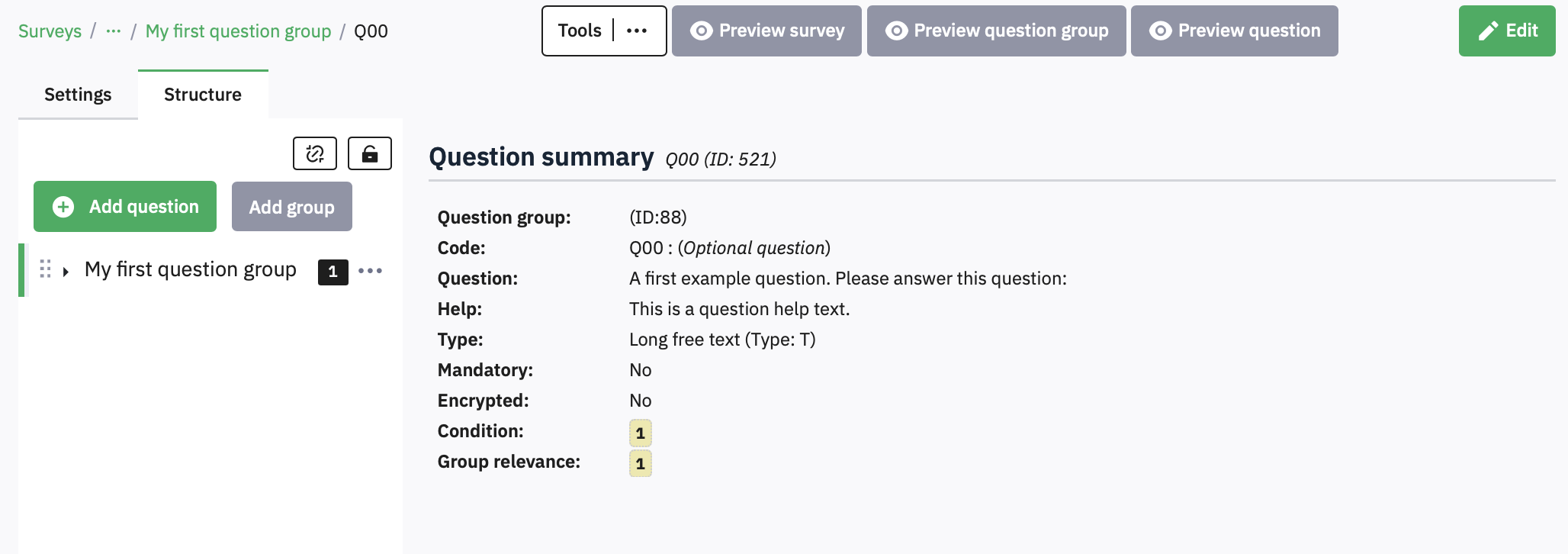Image resolution: width=1568 pixels, height=554 pixels.
Task: Expand the breadcrumb ellipsis
Action: (114, 31)
